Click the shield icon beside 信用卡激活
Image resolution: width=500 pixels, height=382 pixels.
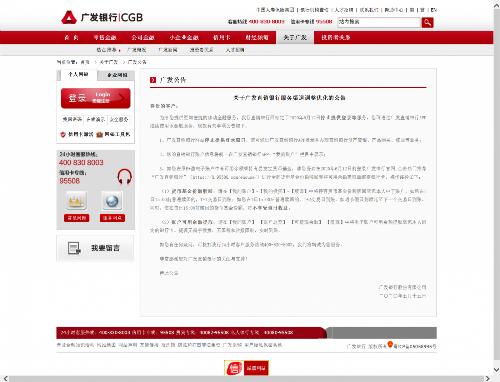[63, 134]
